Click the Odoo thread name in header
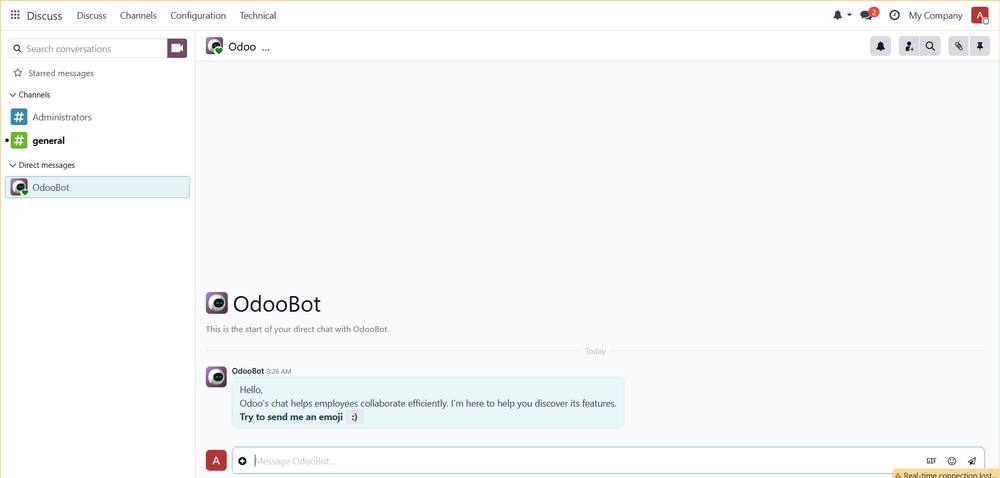This screenshot has height=478, width=1000. tap(242, 47)
